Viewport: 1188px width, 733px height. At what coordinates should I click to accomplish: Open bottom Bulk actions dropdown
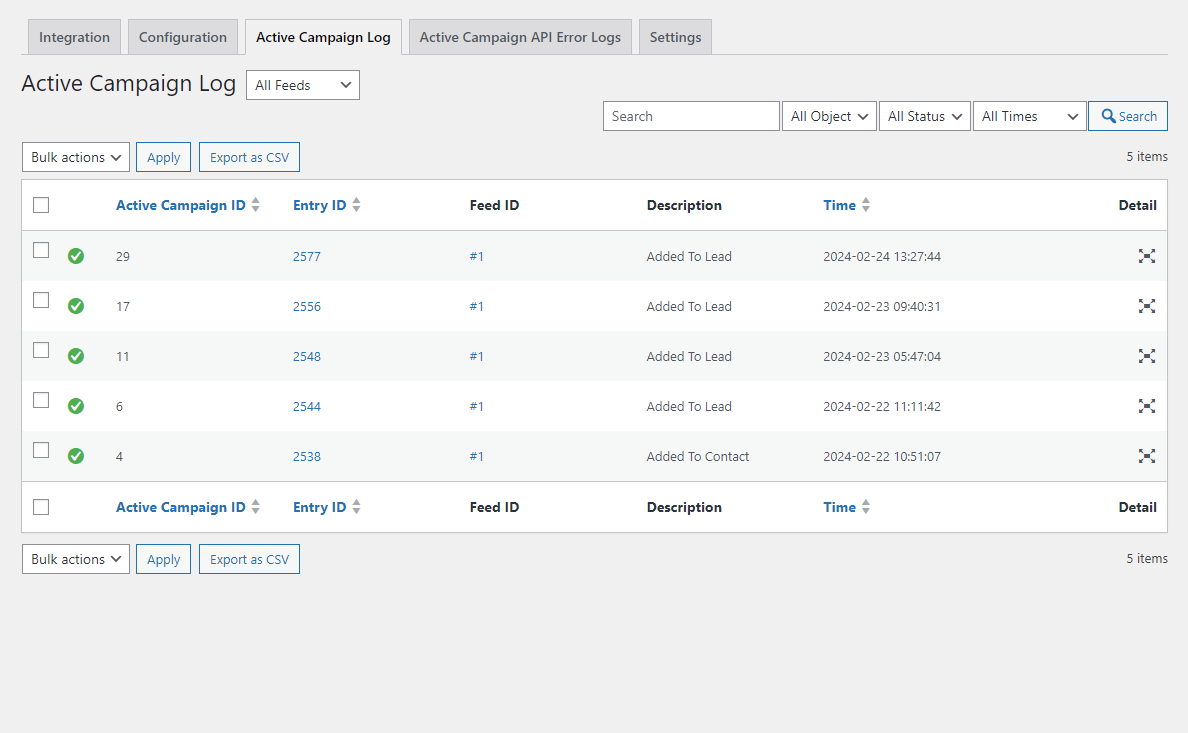coord(76,559)
